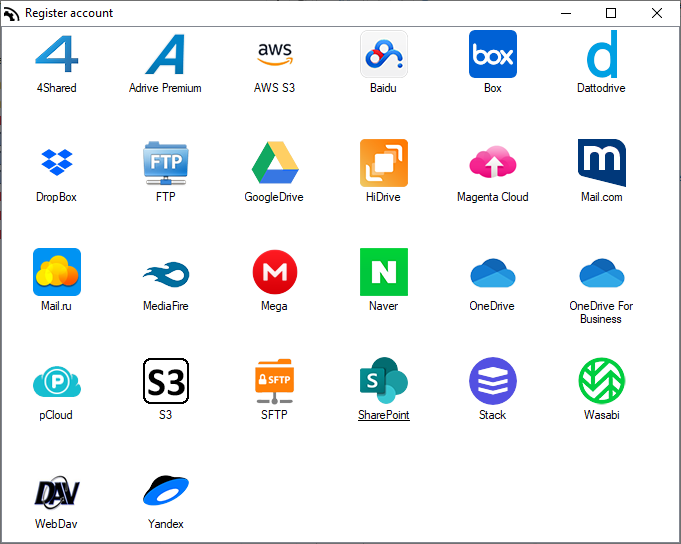Select the Yandex disk icon
The width and height of the screenshot is (681, 544).
click(x=165, y=490)
